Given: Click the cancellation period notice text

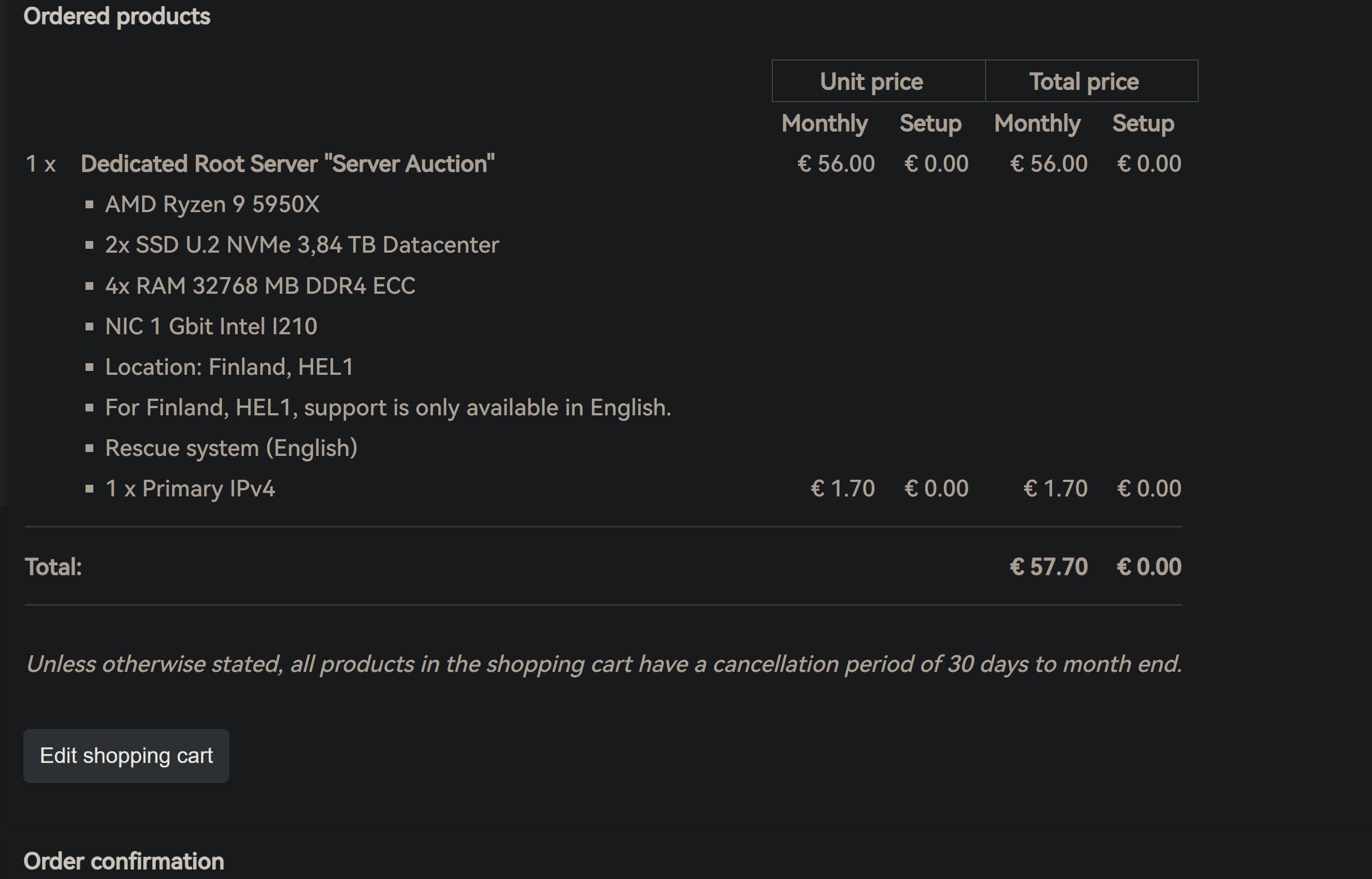Looking at the screenshot, I should coord(604,664).
